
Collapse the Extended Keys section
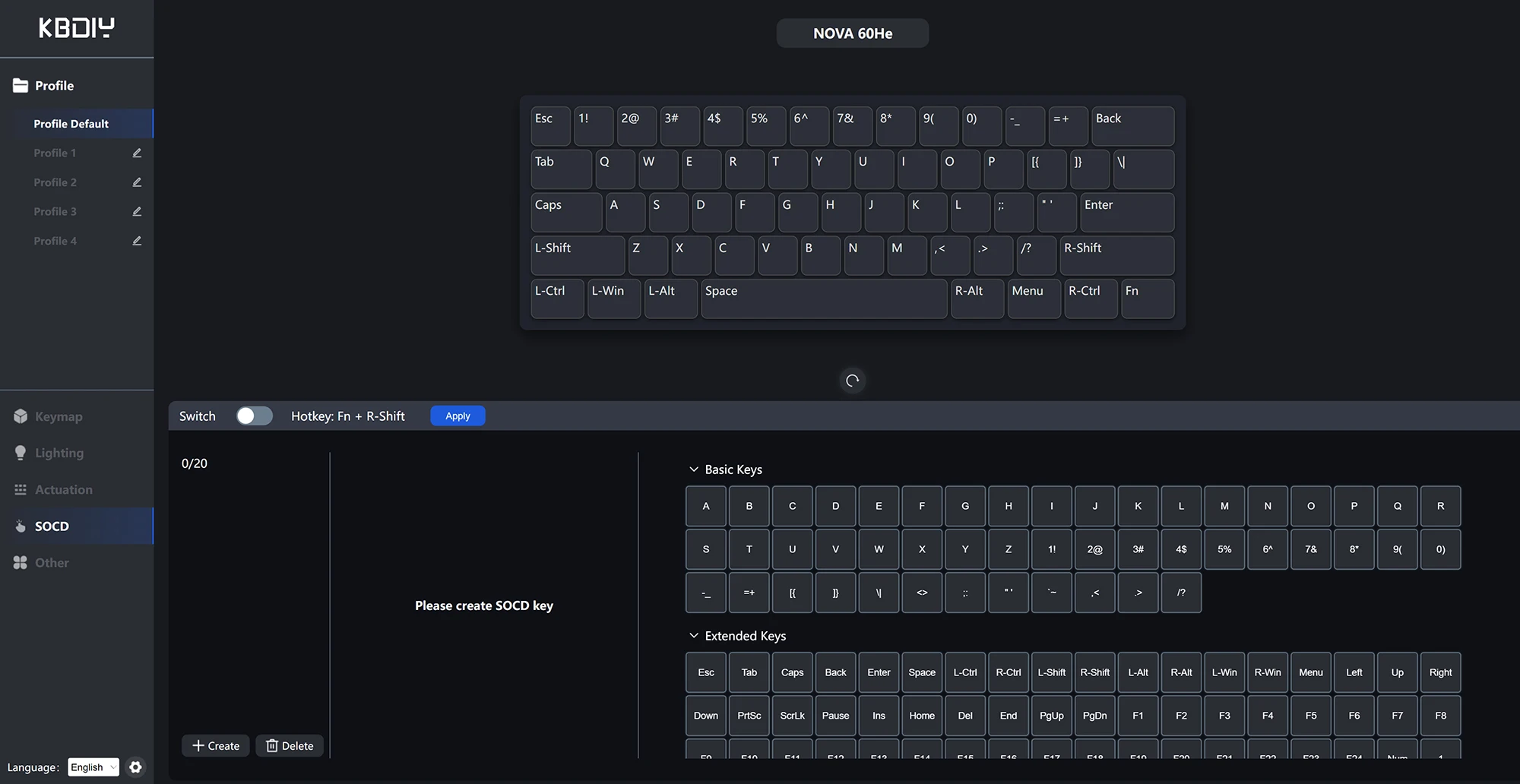pos(693,635)
